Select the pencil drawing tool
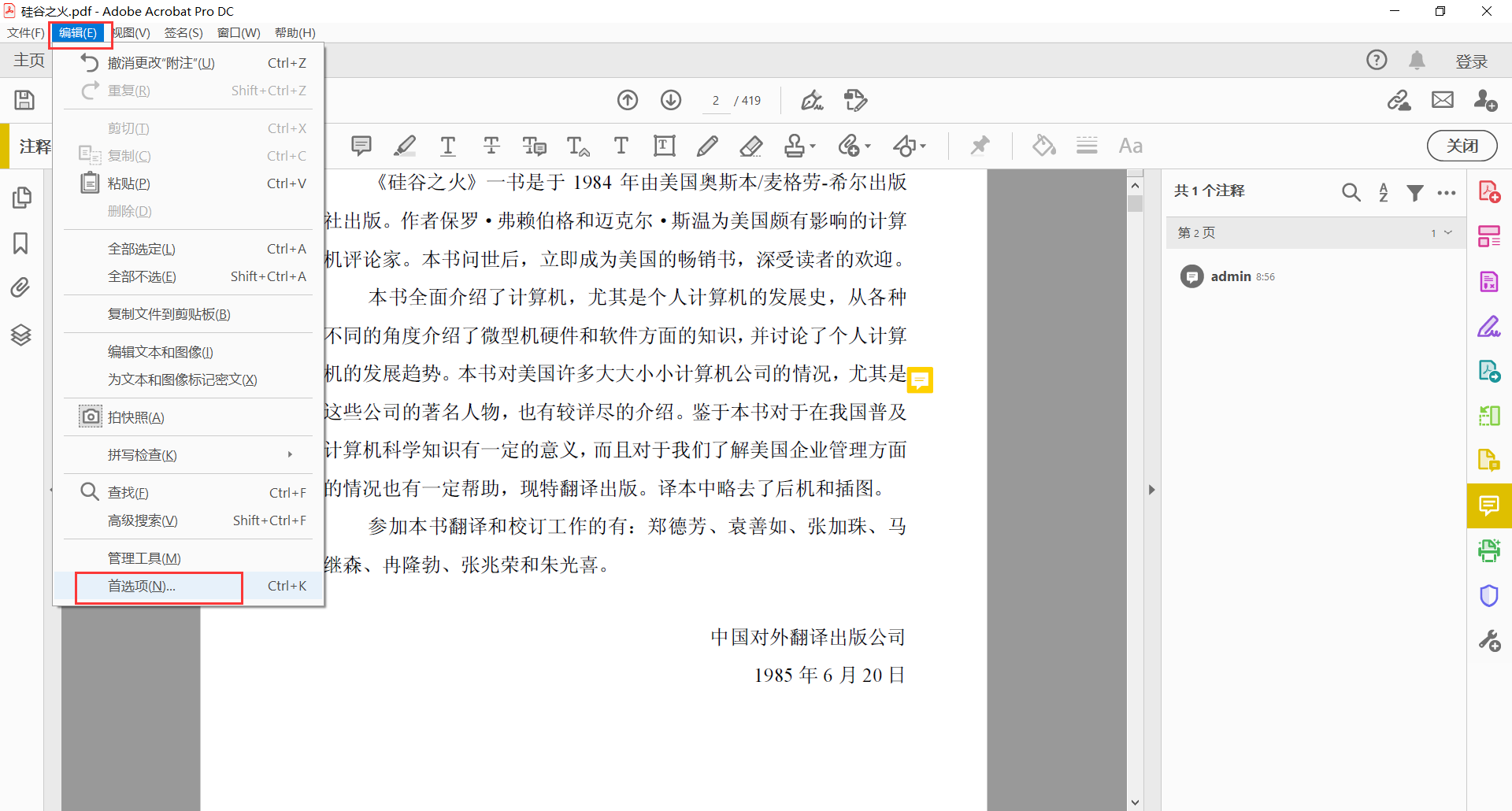This screenshot has height=811, width=1512. click(707, 146)
